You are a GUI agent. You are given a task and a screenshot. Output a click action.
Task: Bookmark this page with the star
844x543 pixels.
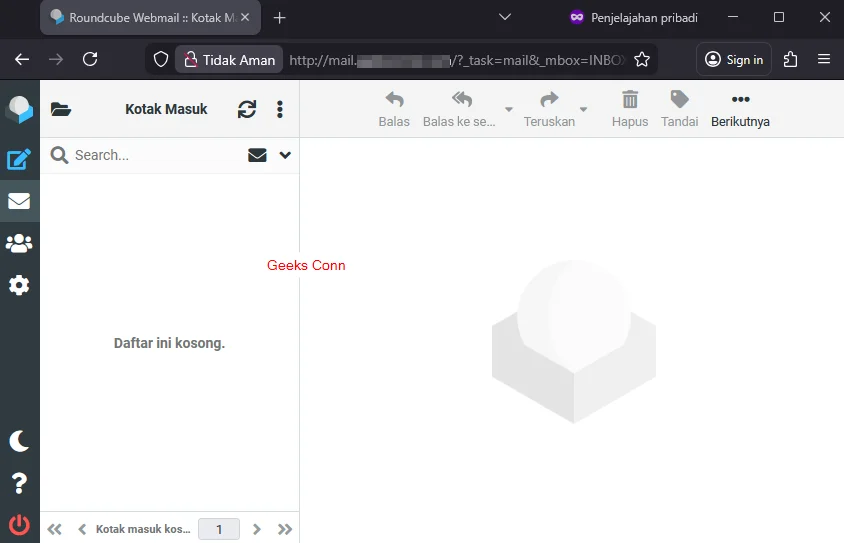pyautogui.click(x=642, y=59)
